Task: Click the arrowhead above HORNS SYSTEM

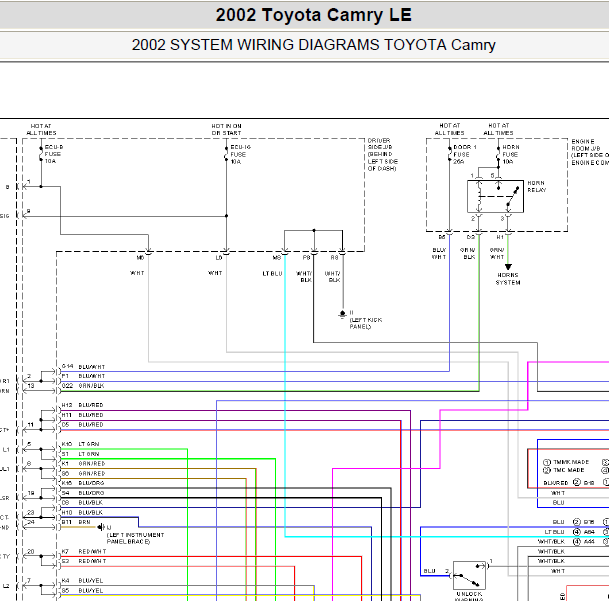Action: point(508,267)
